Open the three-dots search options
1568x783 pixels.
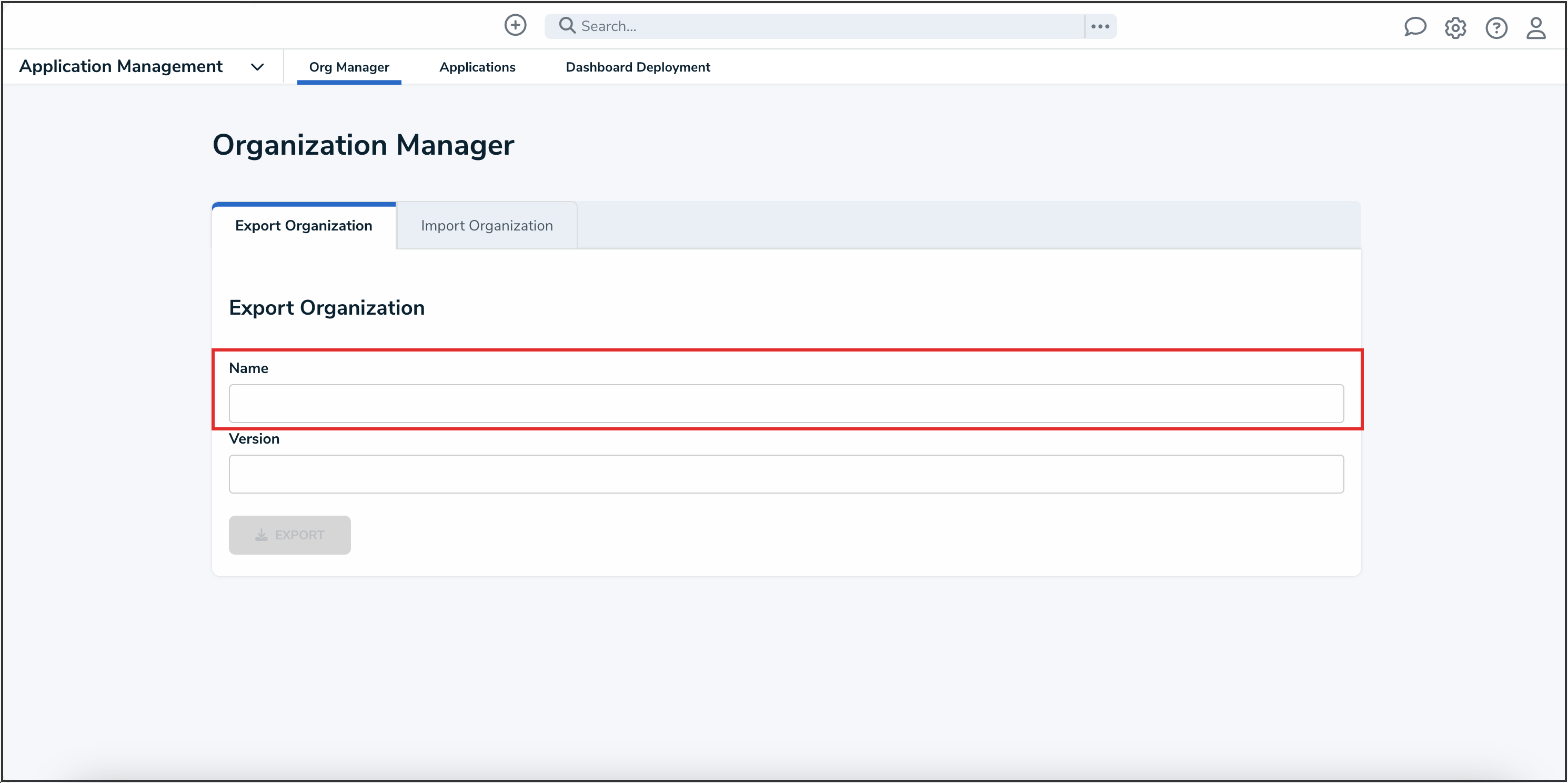coord(1100,26)
